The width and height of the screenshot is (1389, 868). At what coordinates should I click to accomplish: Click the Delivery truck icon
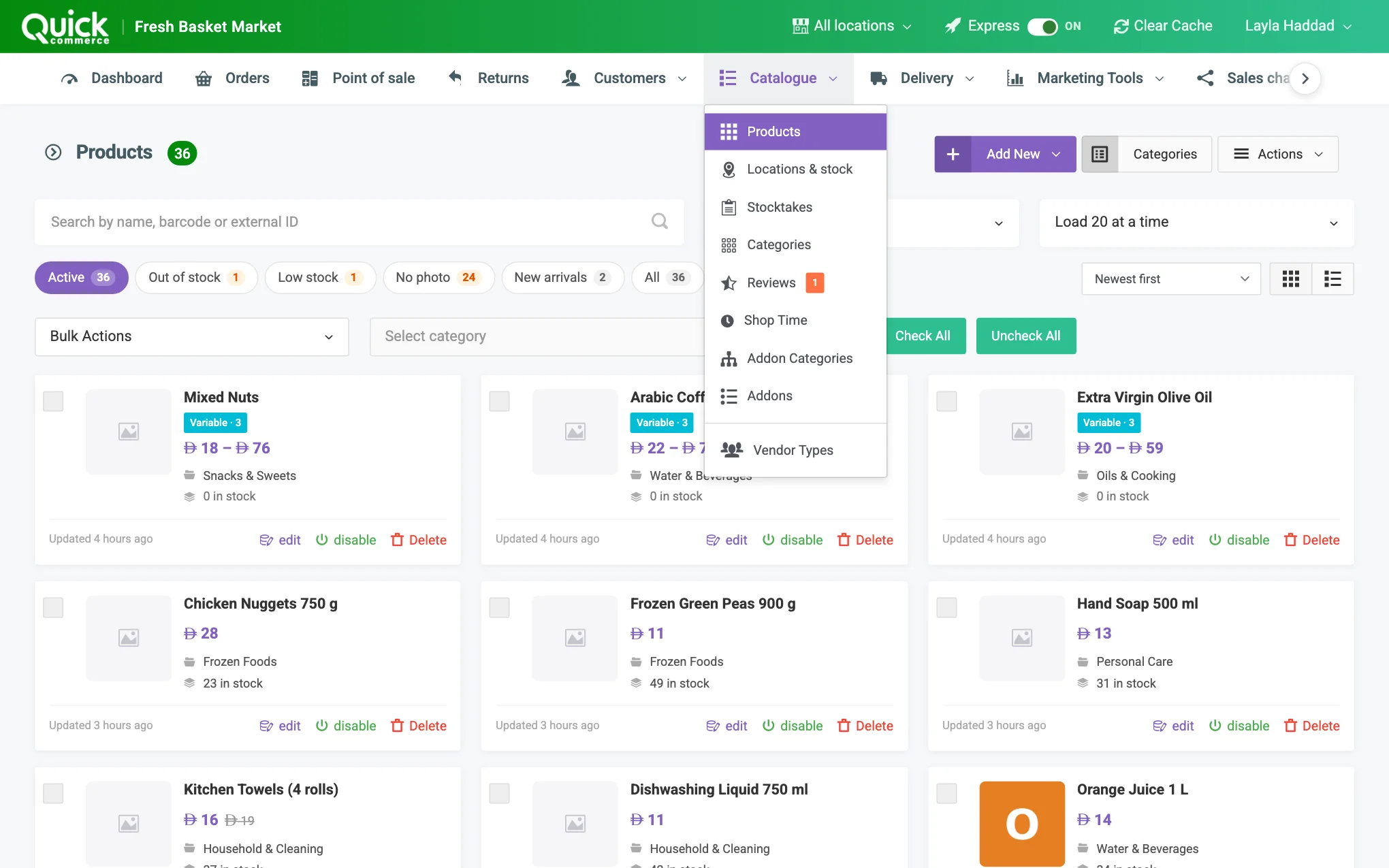[878, 78]
